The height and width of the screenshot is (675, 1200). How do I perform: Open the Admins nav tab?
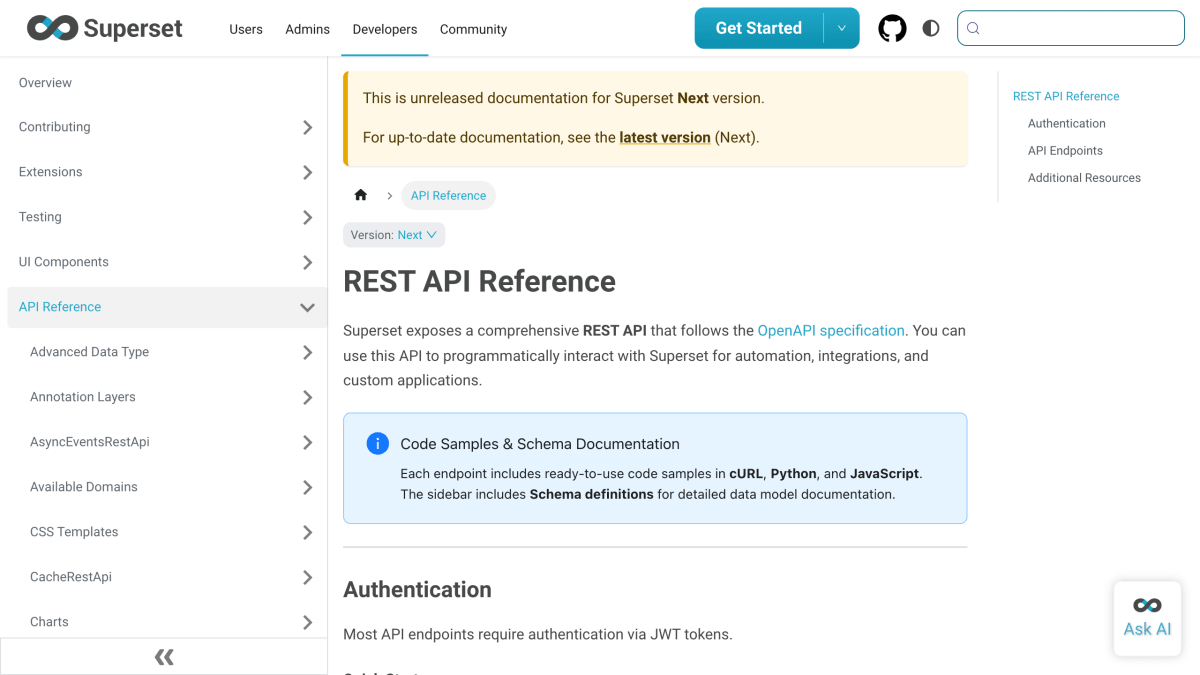308,29
